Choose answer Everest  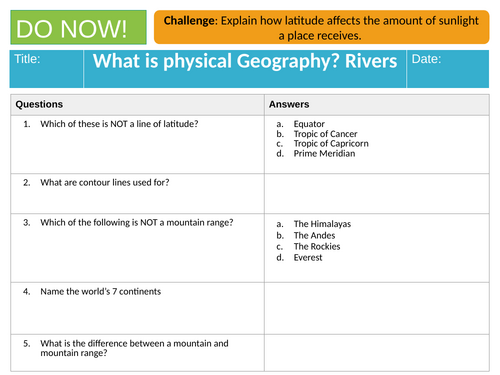[x=308, y=257]
